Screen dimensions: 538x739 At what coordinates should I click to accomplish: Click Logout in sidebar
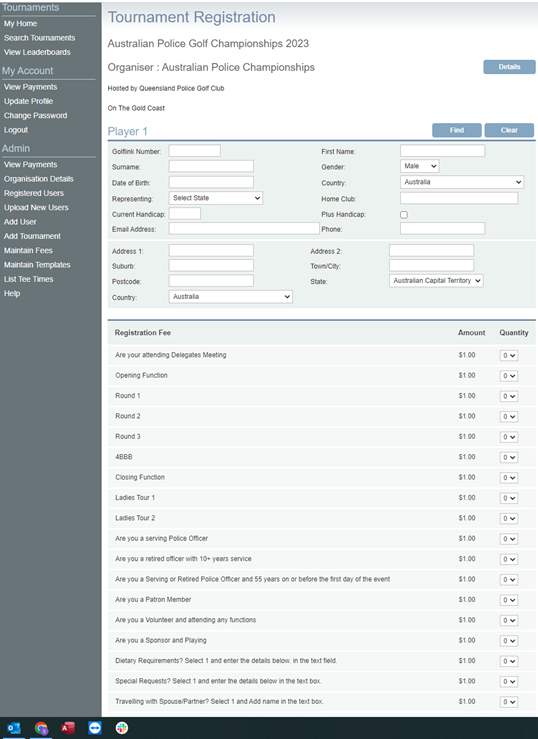pyautogui.click(x=16, y=130)
